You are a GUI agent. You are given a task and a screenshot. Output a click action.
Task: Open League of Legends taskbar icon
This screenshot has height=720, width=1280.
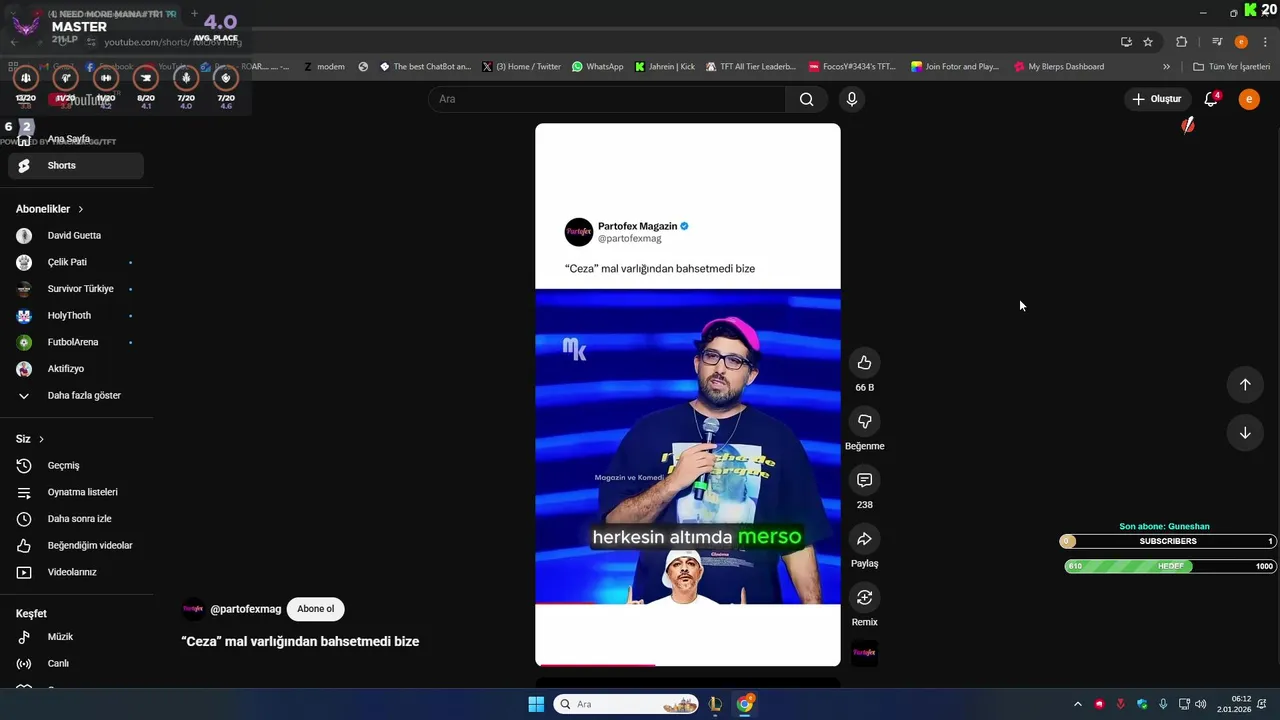(x=715, y=704)
